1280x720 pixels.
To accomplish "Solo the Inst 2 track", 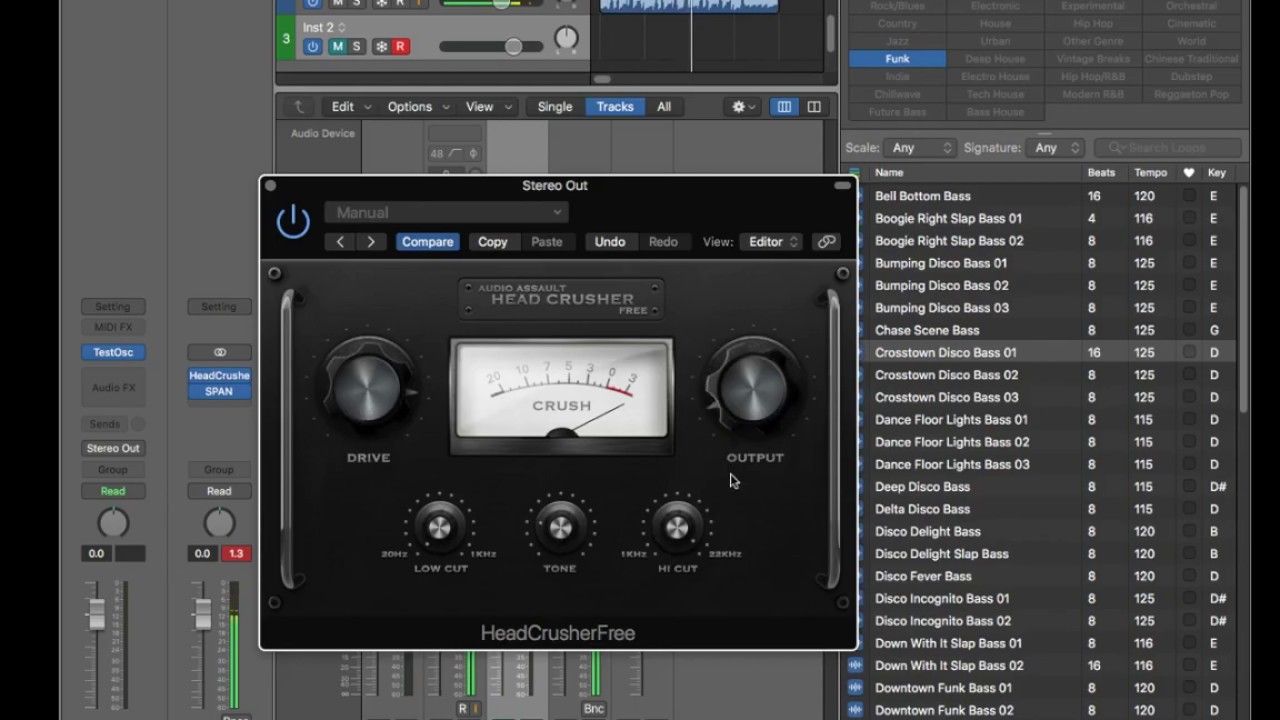I will coord(356,47).
